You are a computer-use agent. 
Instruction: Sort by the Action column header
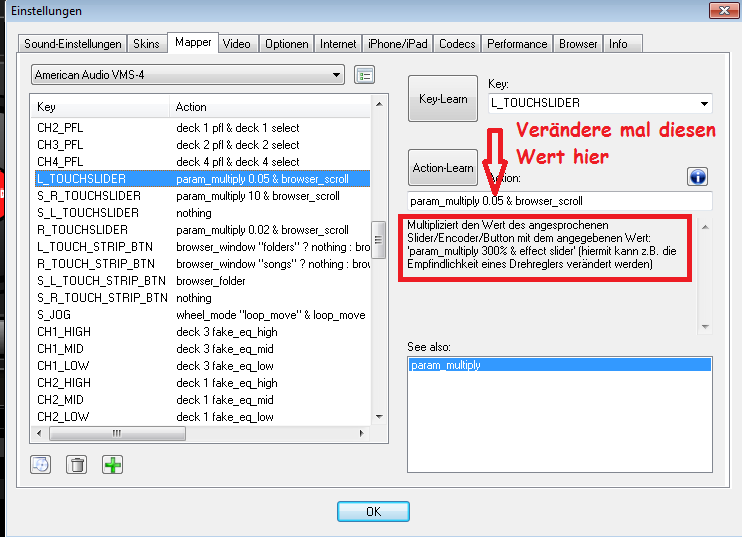(x=270, y=107)
